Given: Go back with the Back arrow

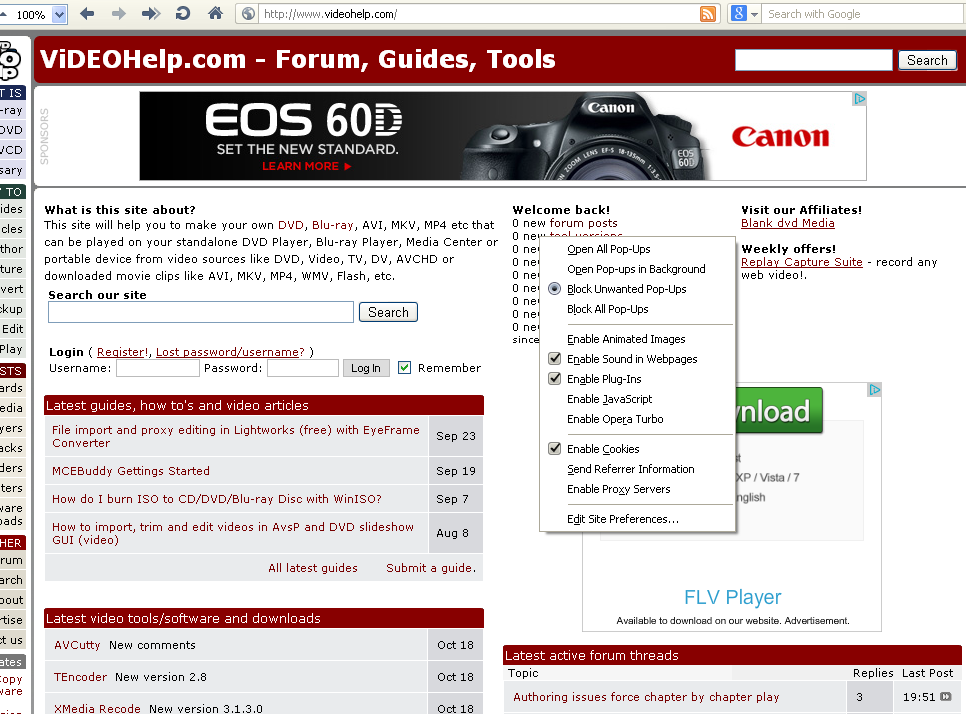Looking at the screenshot, I should [87, 14].
